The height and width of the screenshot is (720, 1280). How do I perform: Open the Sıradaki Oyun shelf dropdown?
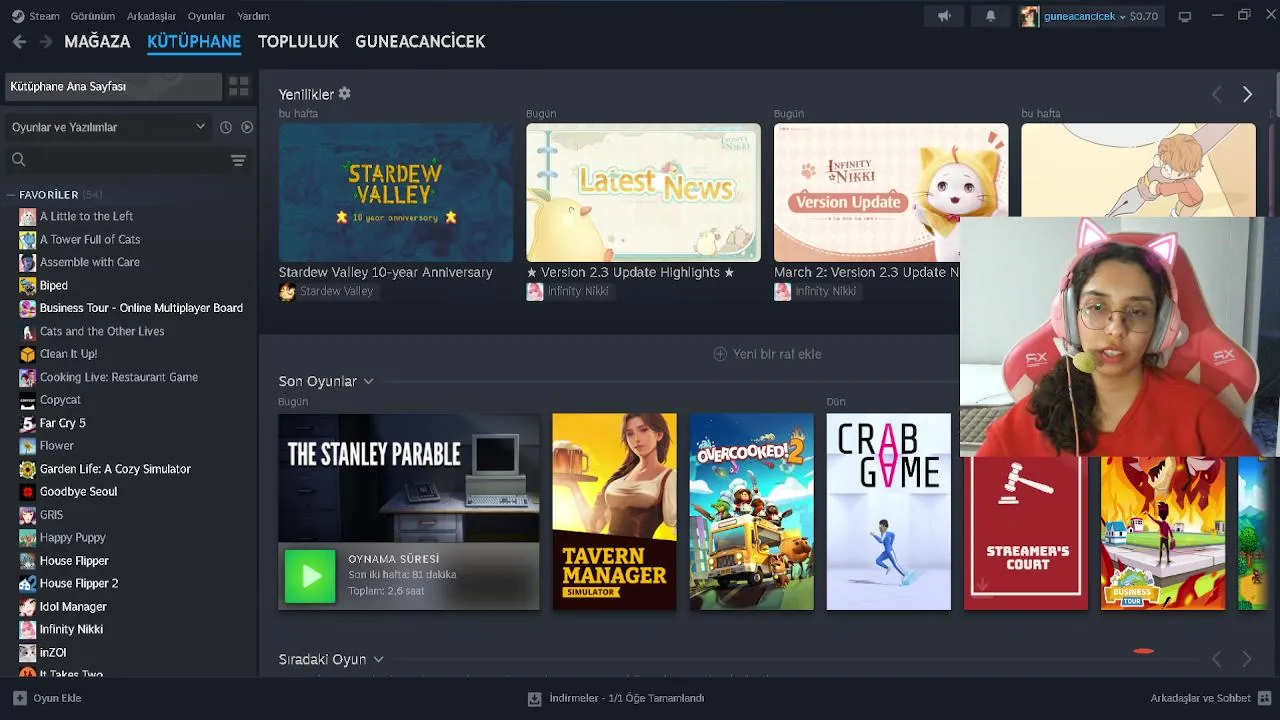(378, 659)
